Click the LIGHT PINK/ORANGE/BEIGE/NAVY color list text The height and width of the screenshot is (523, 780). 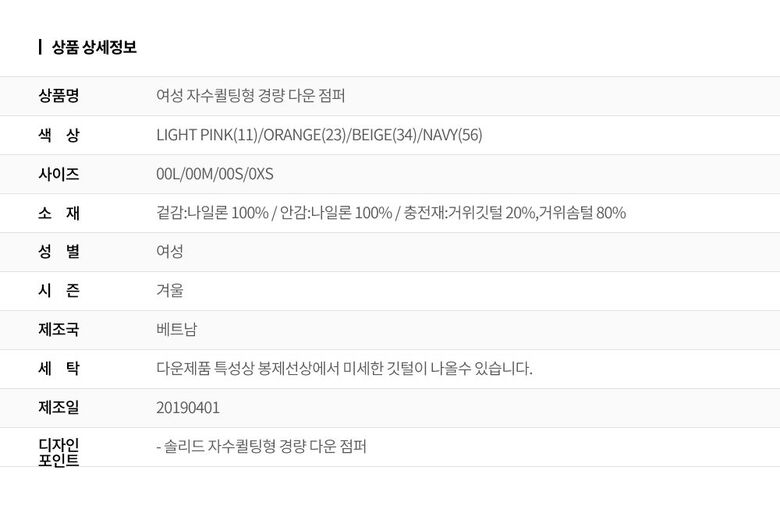click(x=319, y=135)
